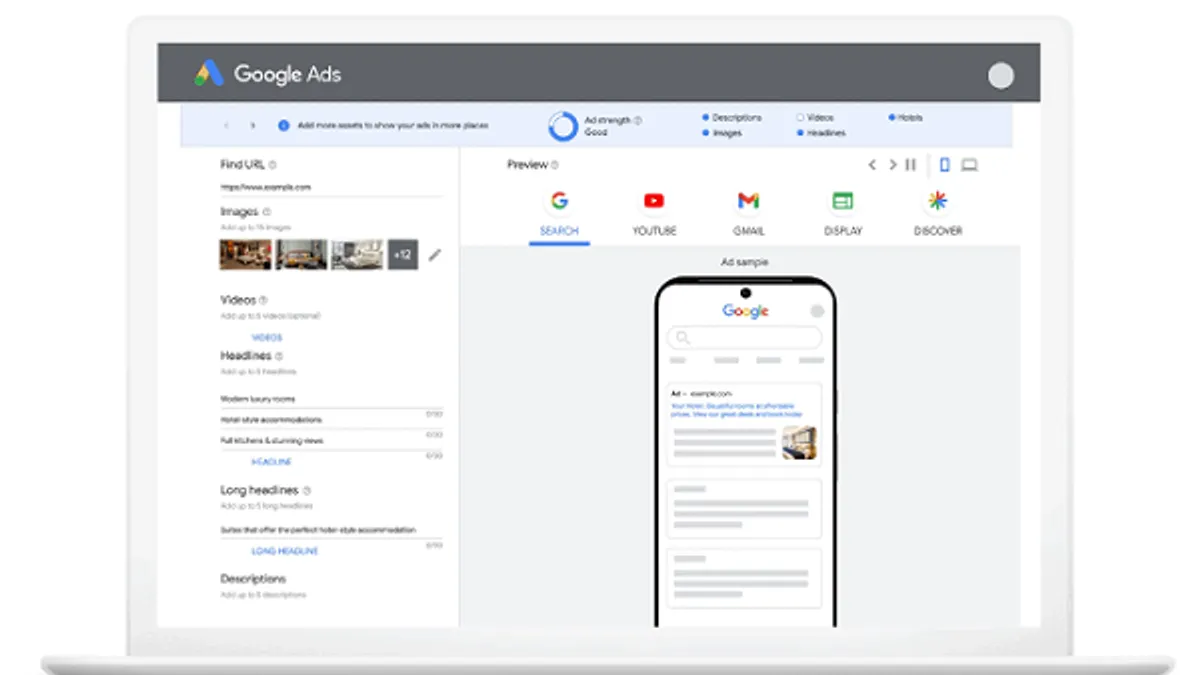
Task: Click the empty Videos status dot
Action: (800, 118)
